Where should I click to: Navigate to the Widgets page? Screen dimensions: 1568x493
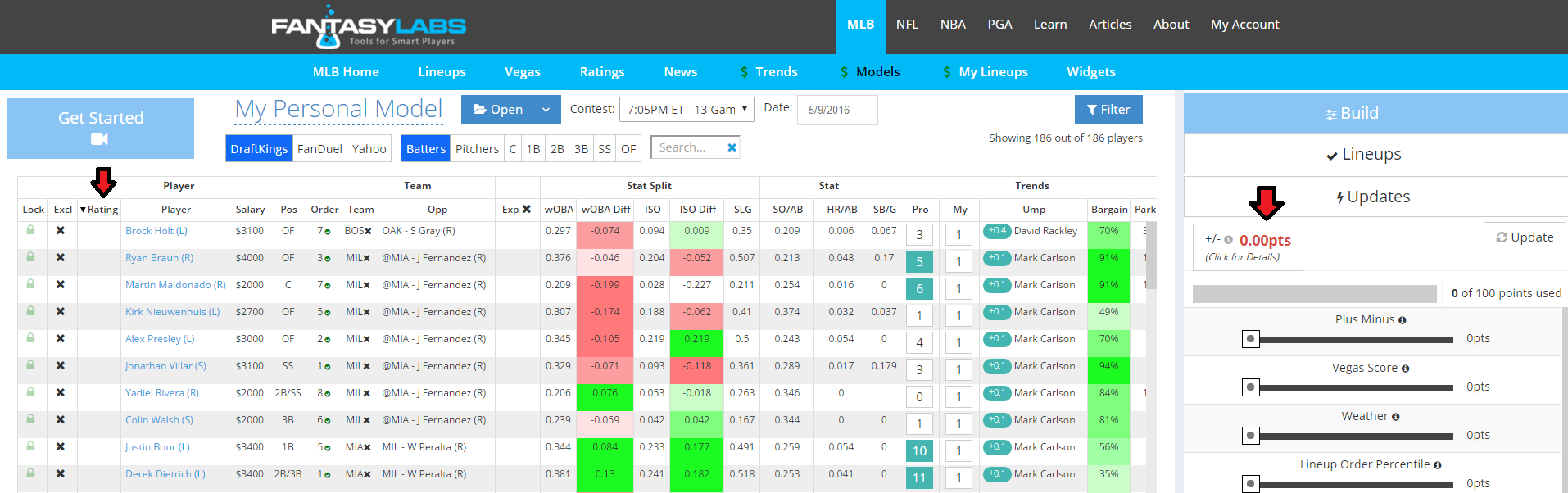point(1091,72)
